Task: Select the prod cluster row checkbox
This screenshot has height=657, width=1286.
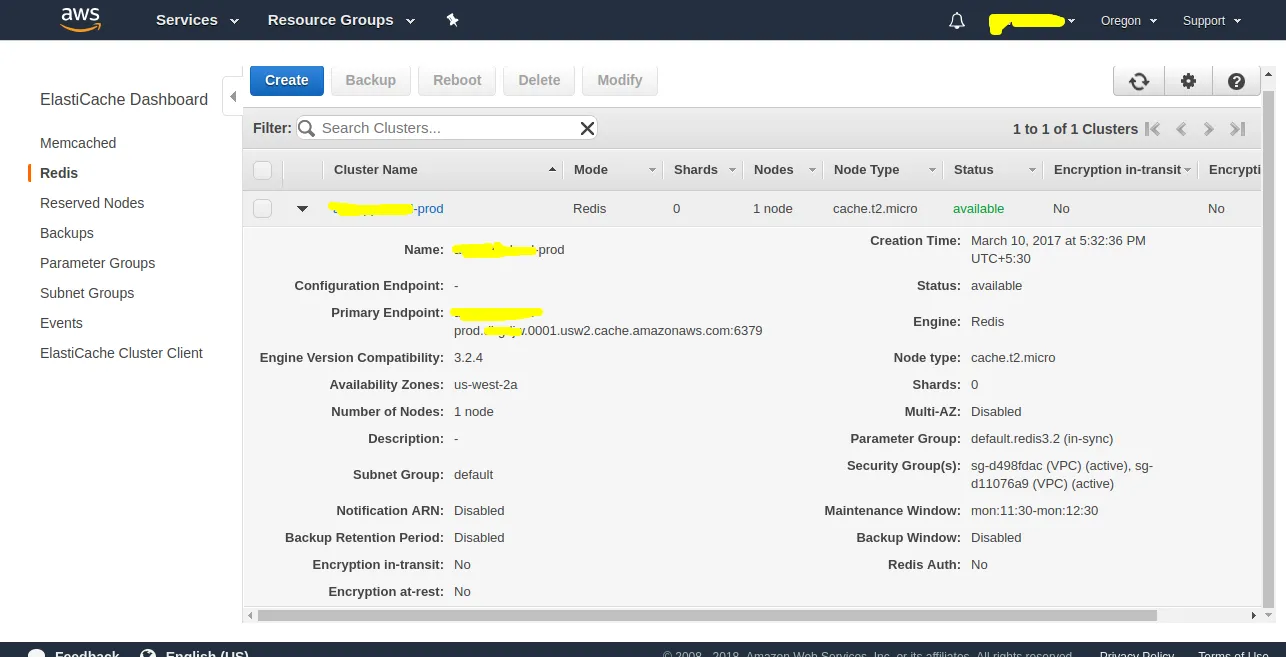Action: point(262,209)
